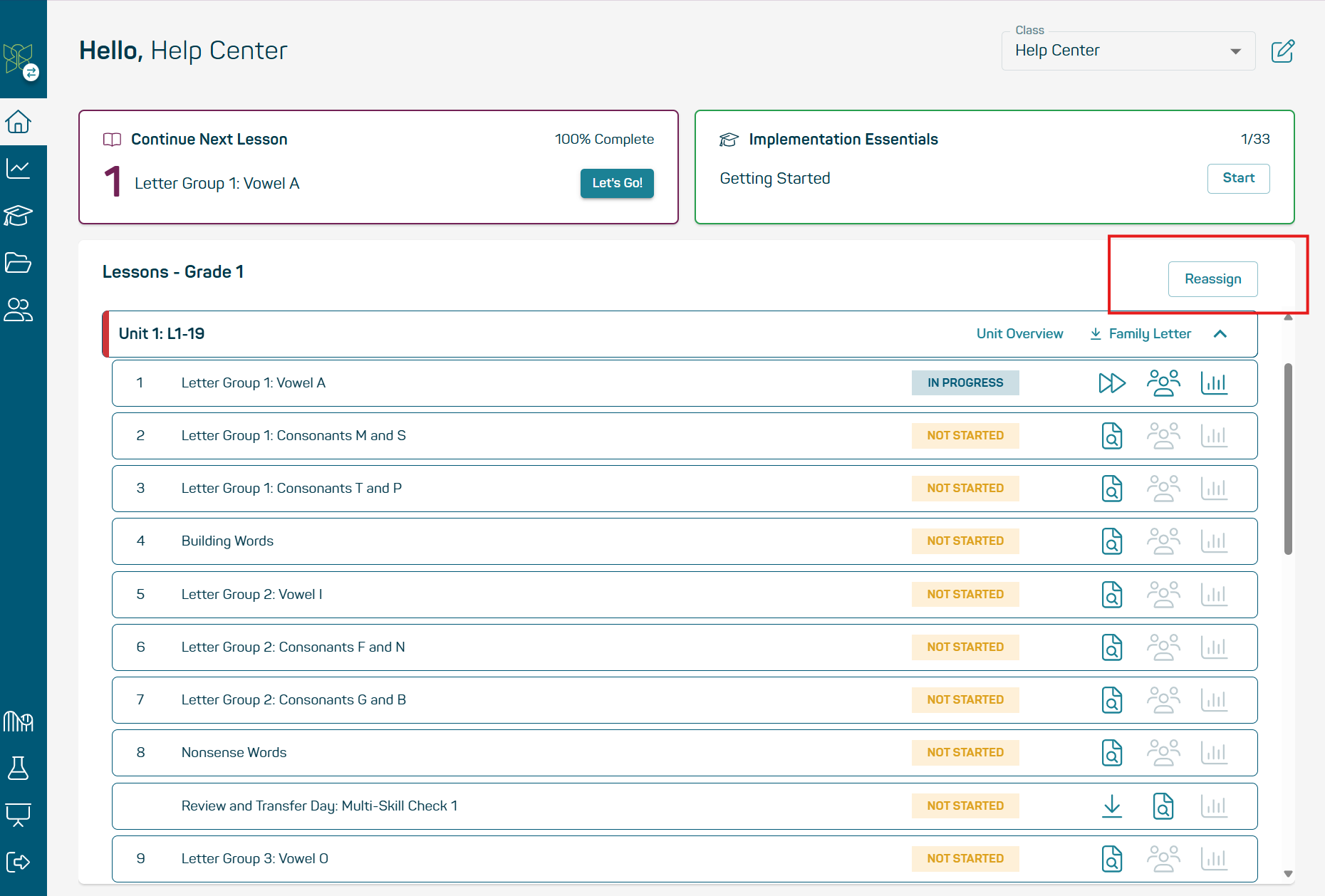The image size is (1325, 896).
Task: Click the IN PROGRESS status badge
Action: 965,383
